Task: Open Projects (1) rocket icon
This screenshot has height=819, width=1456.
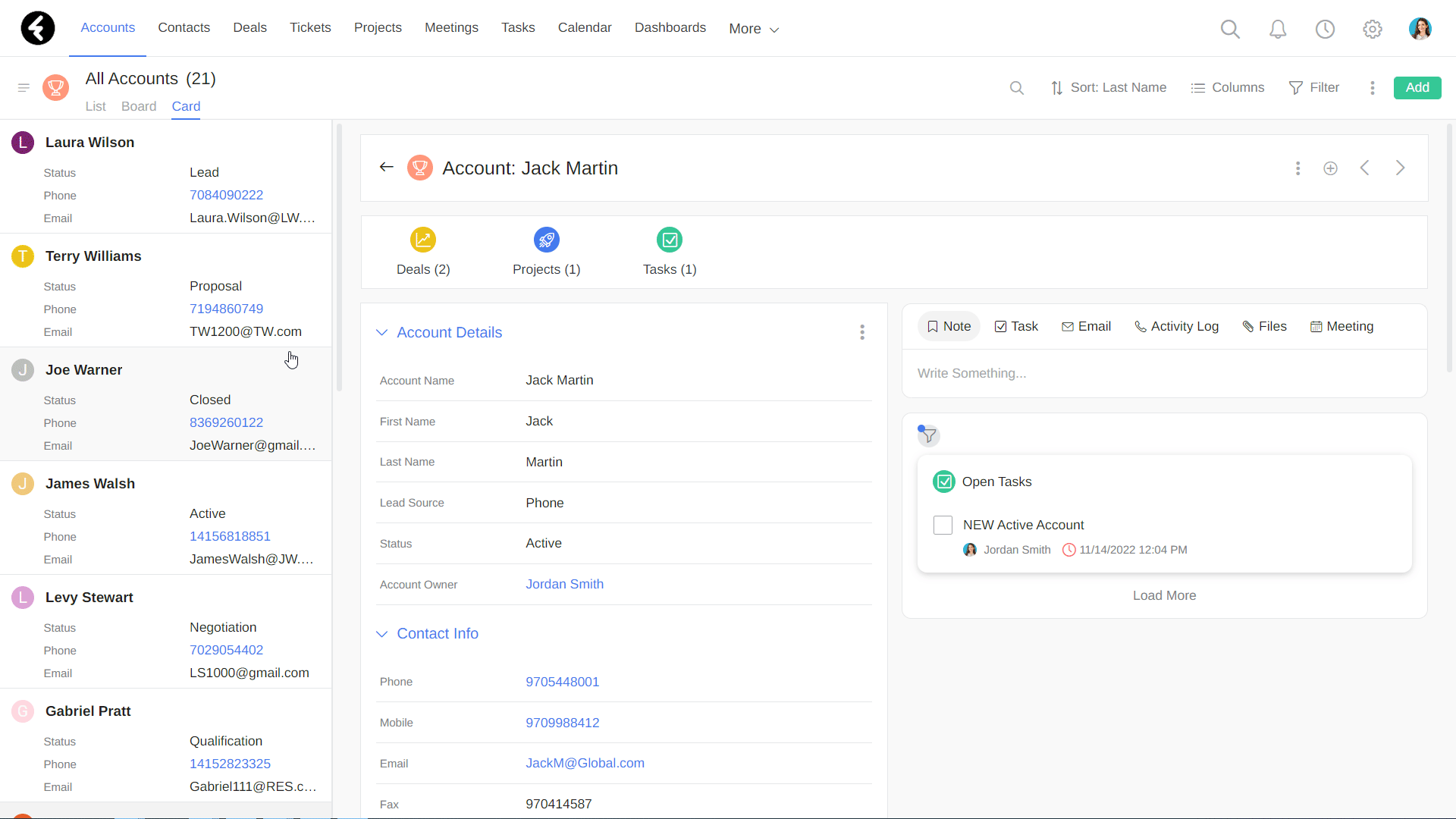Action: click(x=546, y=240)
